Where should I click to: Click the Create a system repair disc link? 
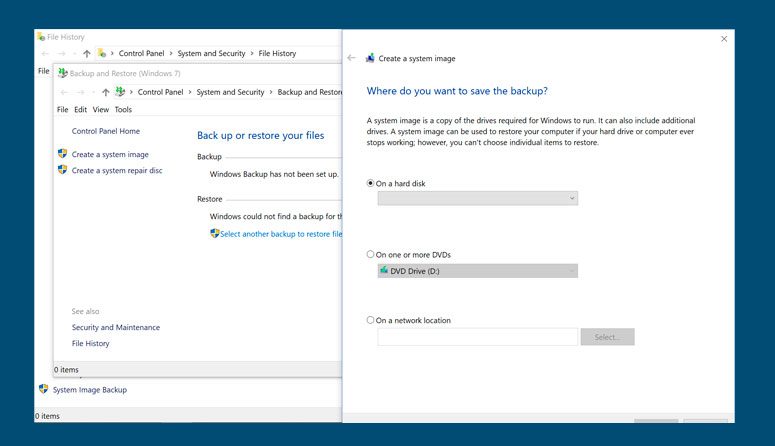[x=117, y=170]
